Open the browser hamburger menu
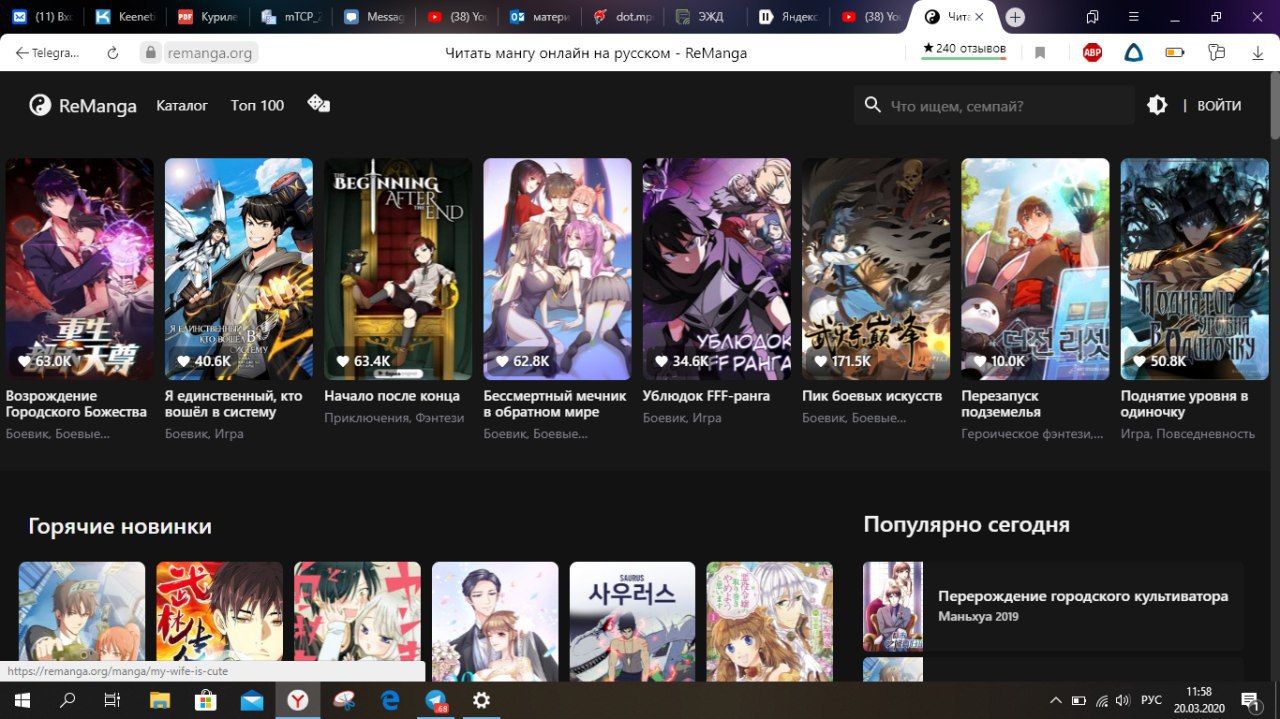This screenshot has width=1280, height=719. coord(1133,17)
